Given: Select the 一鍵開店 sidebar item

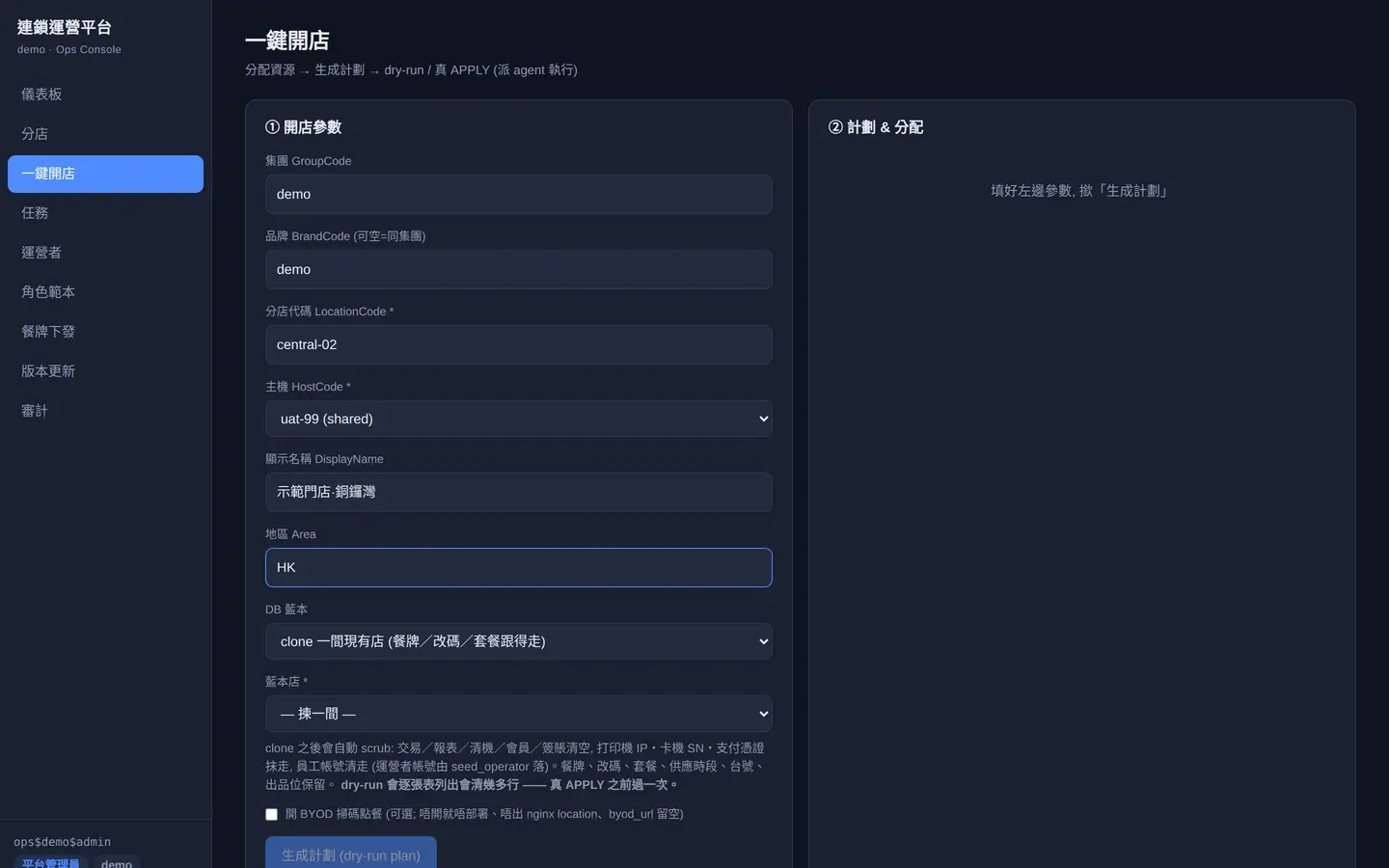Looking at the screenshot, I should pyautogui.click(x=105, y=174).
